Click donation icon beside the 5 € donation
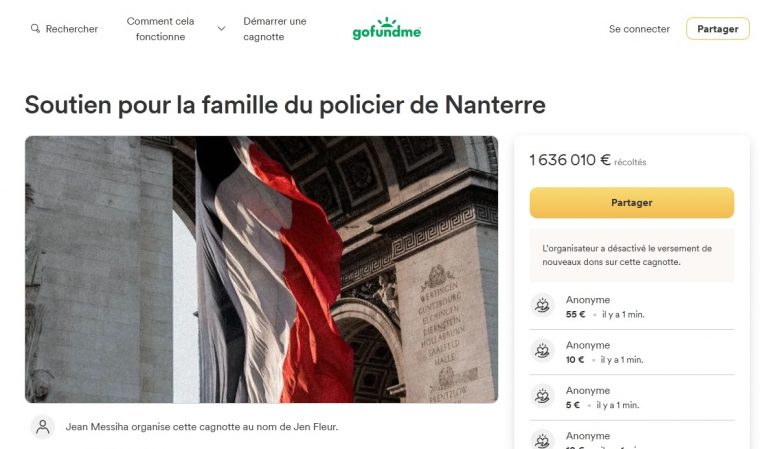The height and width of the screenshot is (449, 768). [542, 396]
